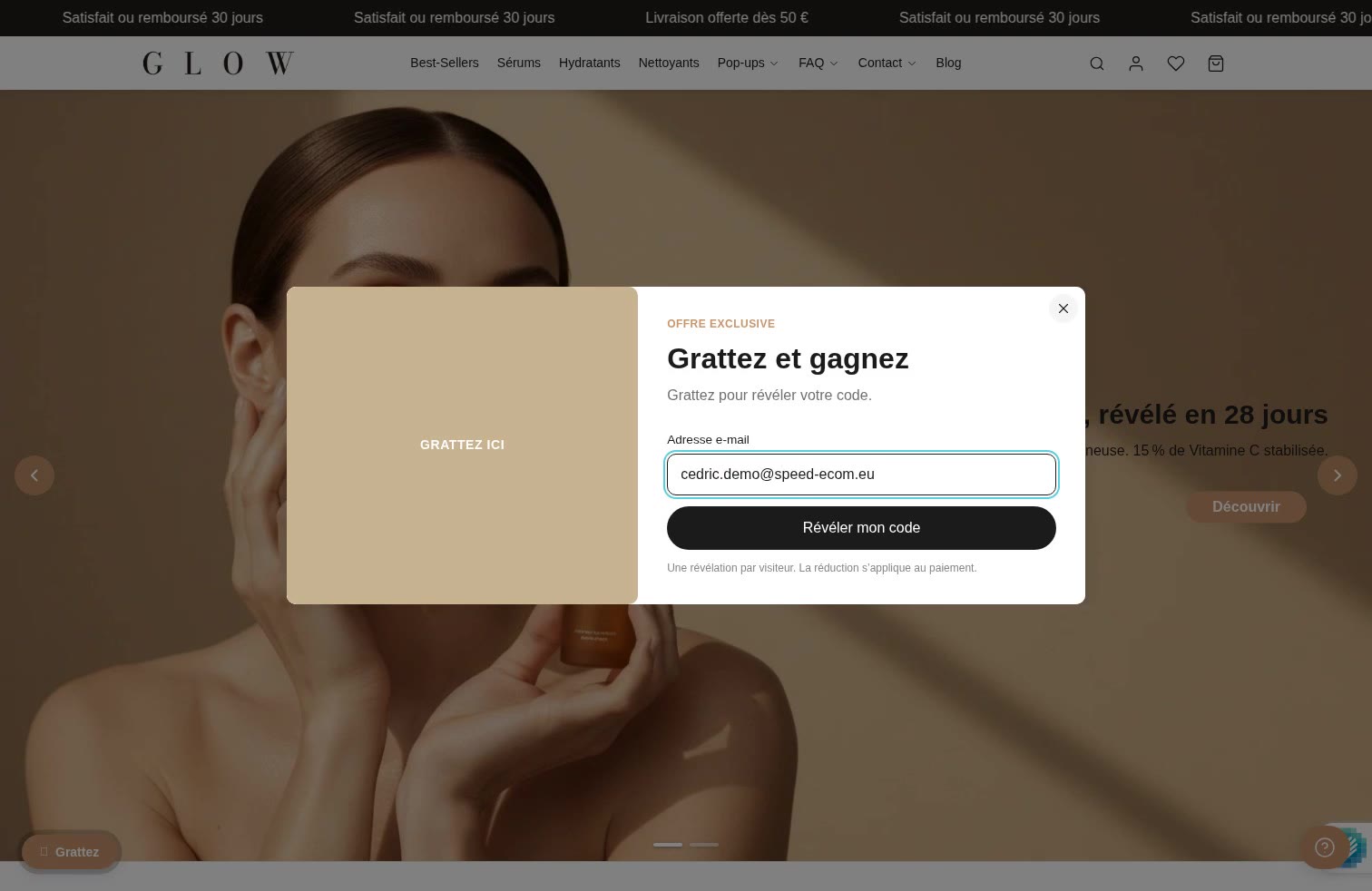
Task: Click the GRATTEZ ICI scratch area
Action: [x=462, y=445]
